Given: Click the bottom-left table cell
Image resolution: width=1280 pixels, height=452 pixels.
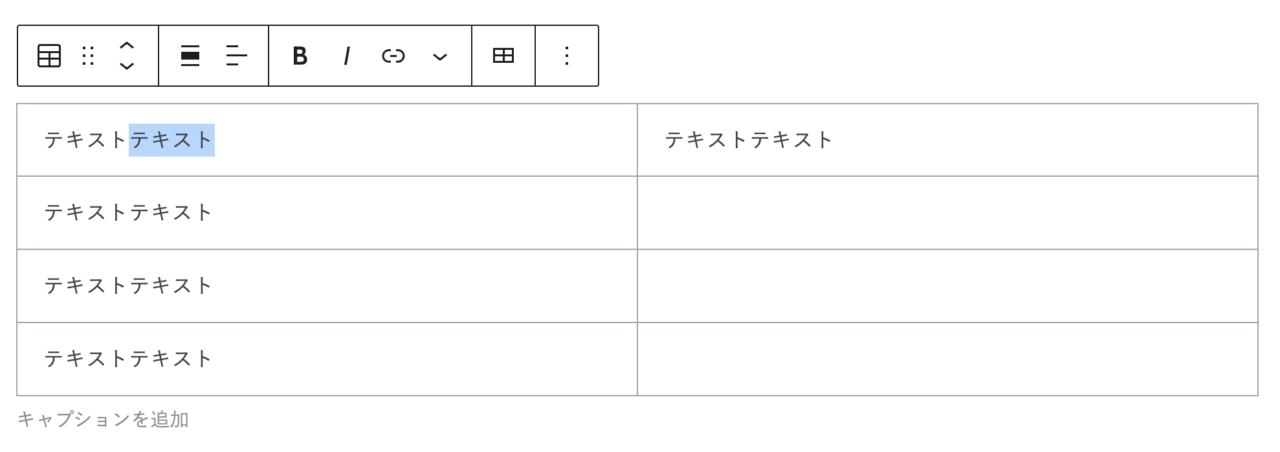Looking at the screenshot, I should [327, 359].
